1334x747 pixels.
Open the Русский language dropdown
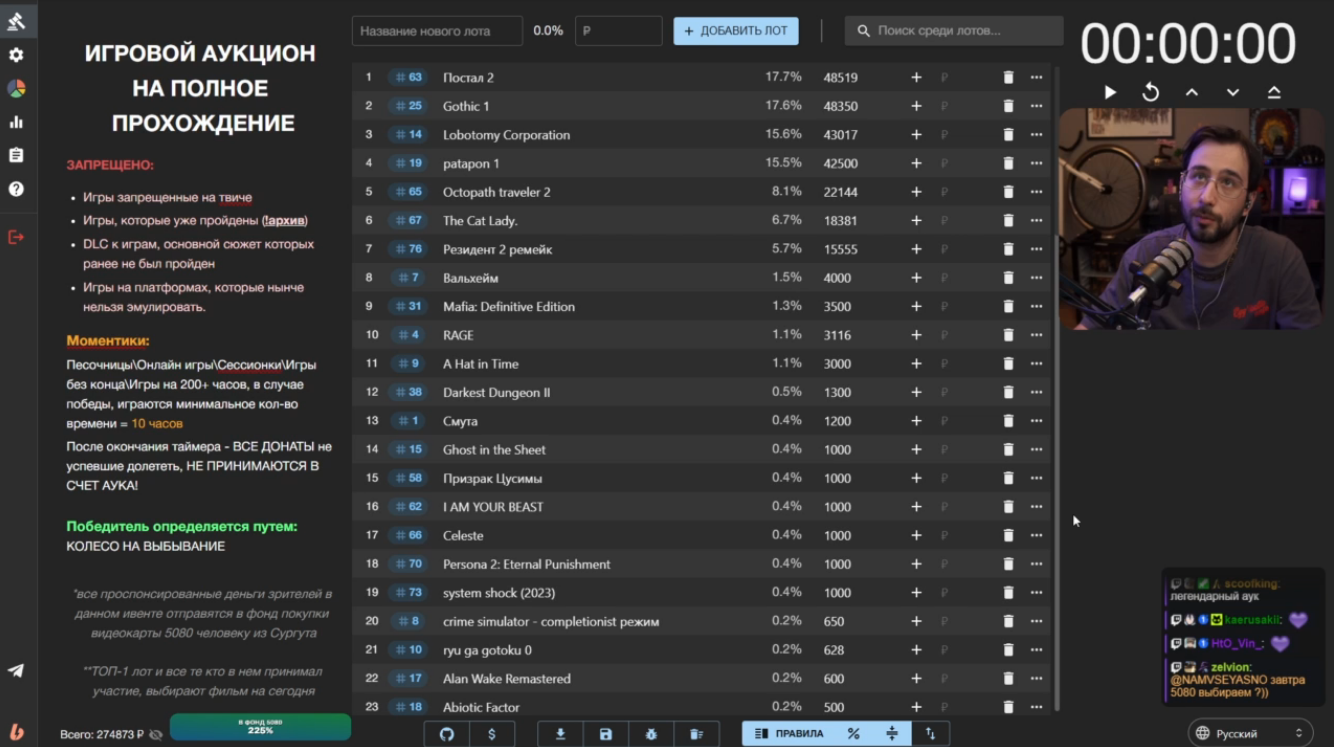pos(1250,733)
